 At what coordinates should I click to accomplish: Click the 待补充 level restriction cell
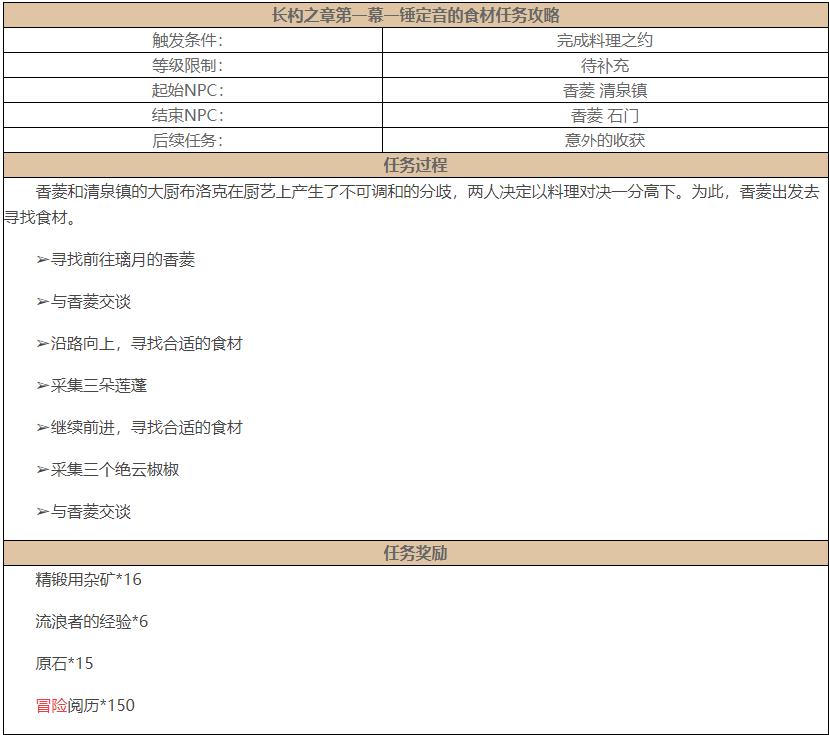605,66
